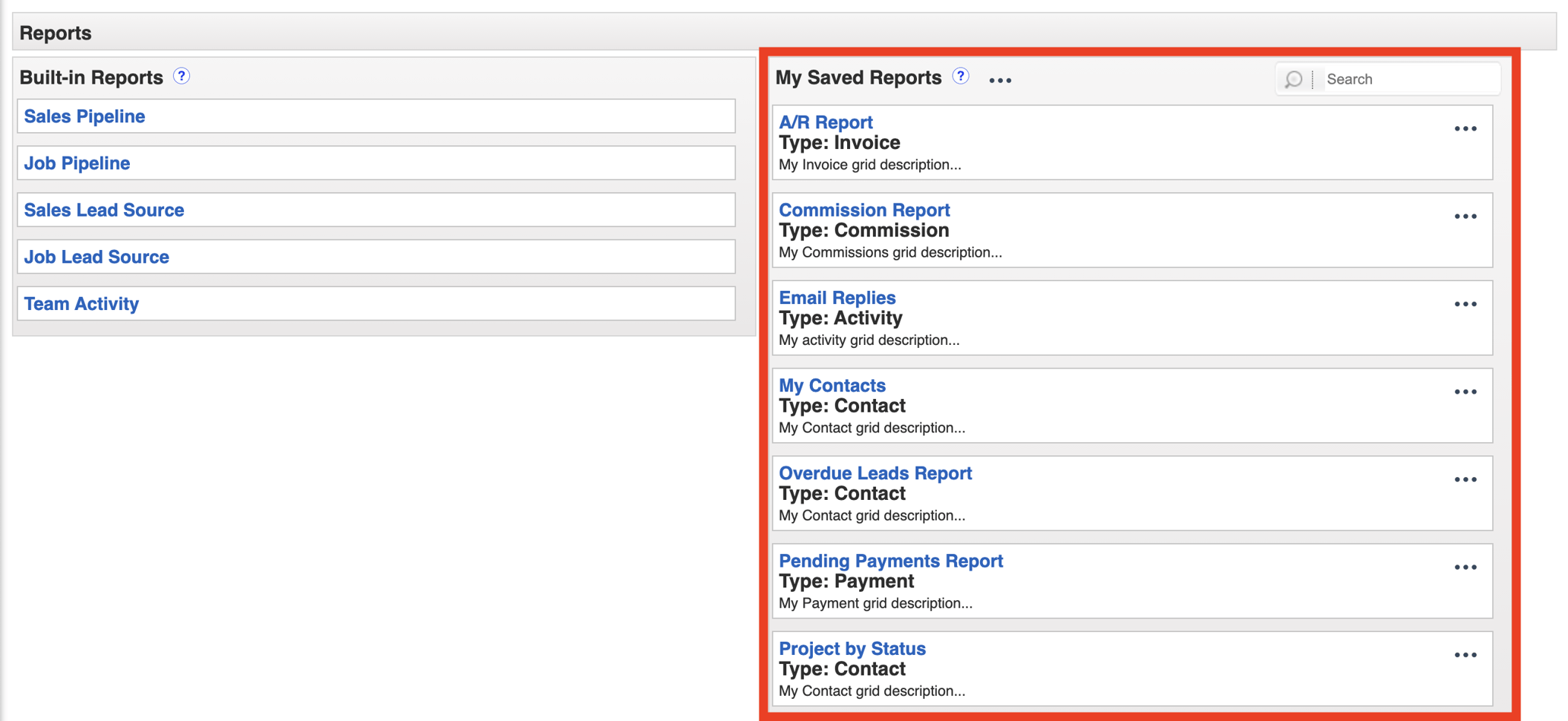Open the Email Replies options ellipsis
Screen dimensions: 1568x721
pyautogui.click(x=1465, y=303)
